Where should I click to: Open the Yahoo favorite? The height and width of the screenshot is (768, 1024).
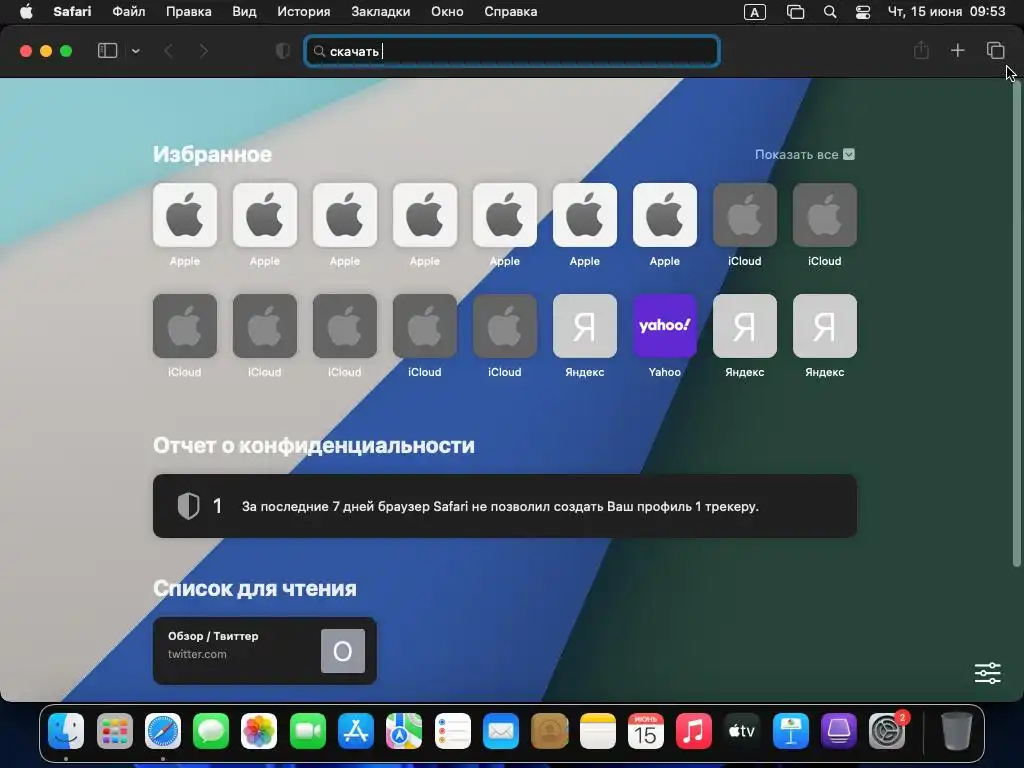coord(664,326)
